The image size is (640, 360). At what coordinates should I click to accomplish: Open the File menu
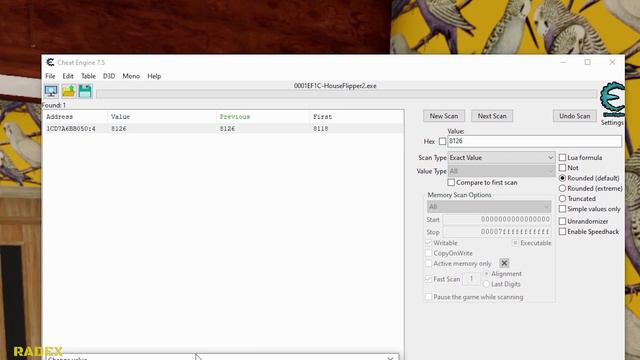50,76
